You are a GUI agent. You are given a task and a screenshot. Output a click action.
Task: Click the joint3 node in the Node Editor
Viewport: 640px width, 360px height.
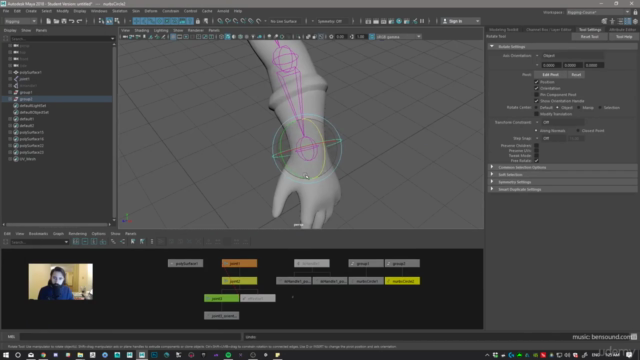pyautogui.click(x=221, y=298)
